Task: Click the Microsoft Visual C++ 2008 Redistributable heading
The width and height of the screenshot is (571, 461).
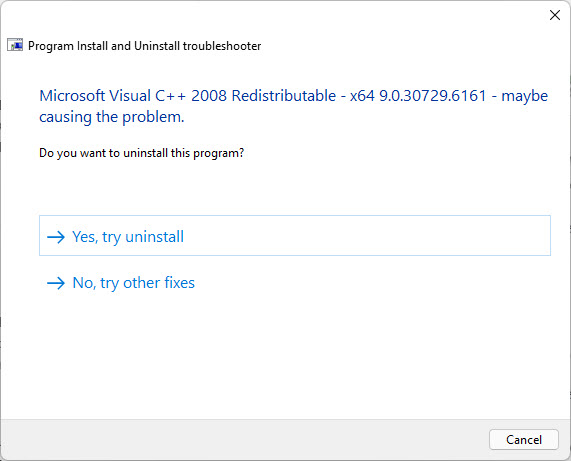Action: pos(294,106)
